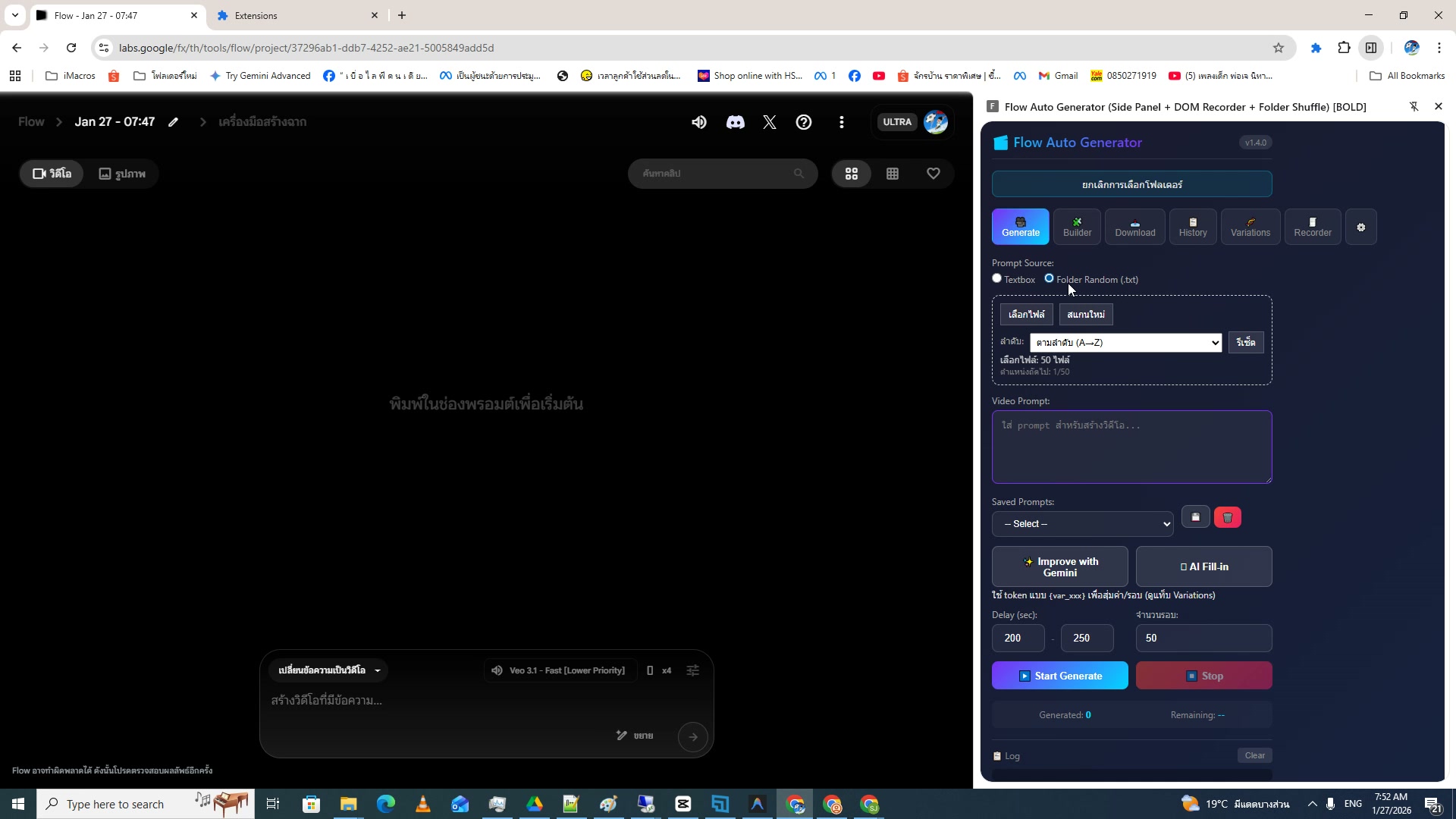Open the extension settings gear next to Recorder
This screenshot has height=819, width=1456.
click(1360, 227)
